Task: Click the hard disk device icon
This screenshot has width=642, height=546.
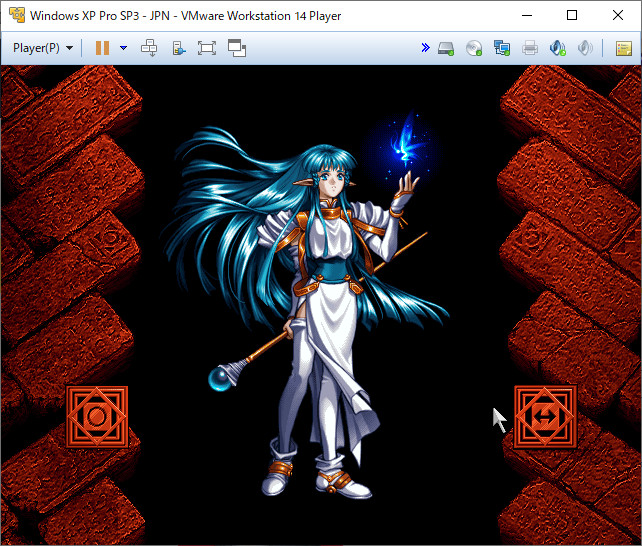Action: coord(446,48)
